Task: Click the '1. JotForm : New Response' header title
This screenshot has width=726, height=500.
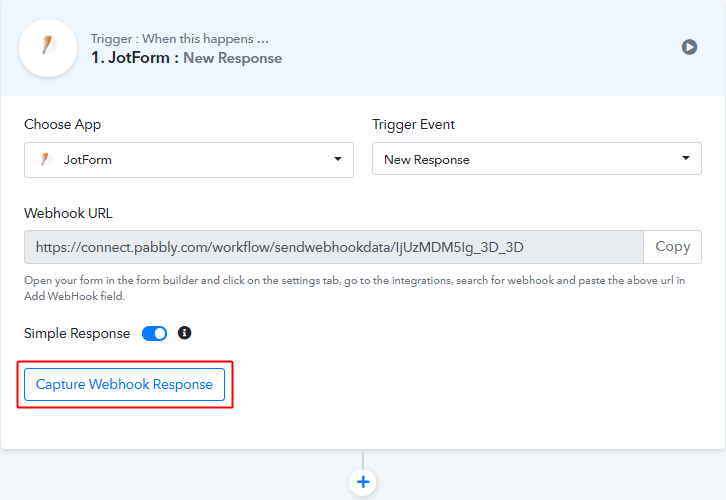Action: [x=186, y=58]
